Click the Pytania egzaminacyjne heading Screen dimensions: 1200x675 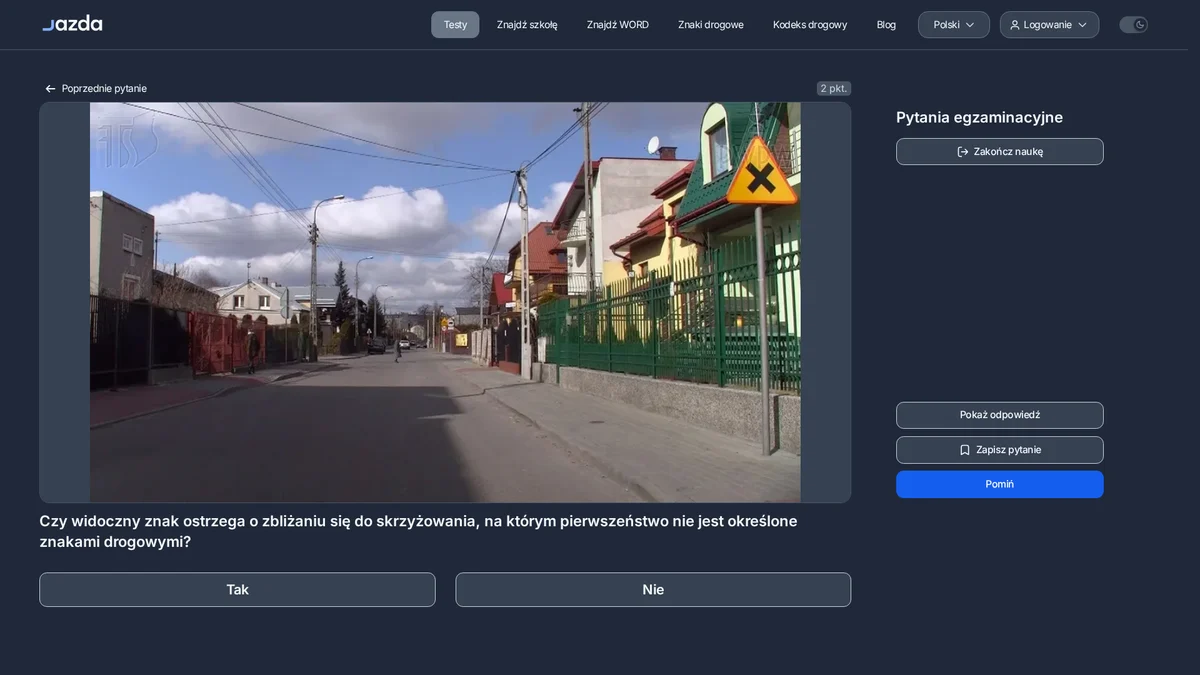coord(979,117)
